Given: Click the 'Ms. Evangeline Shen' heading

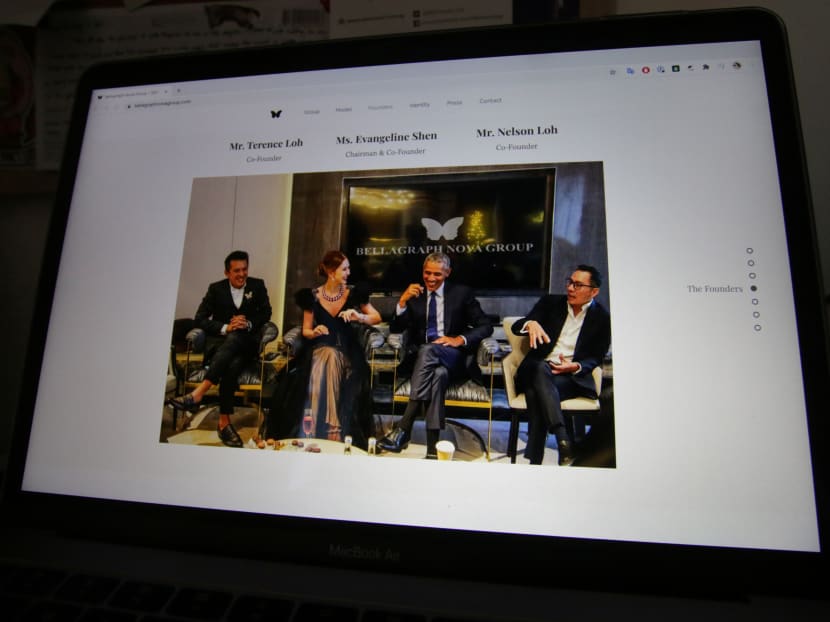Looking at the screenshot, I should 386,138.
